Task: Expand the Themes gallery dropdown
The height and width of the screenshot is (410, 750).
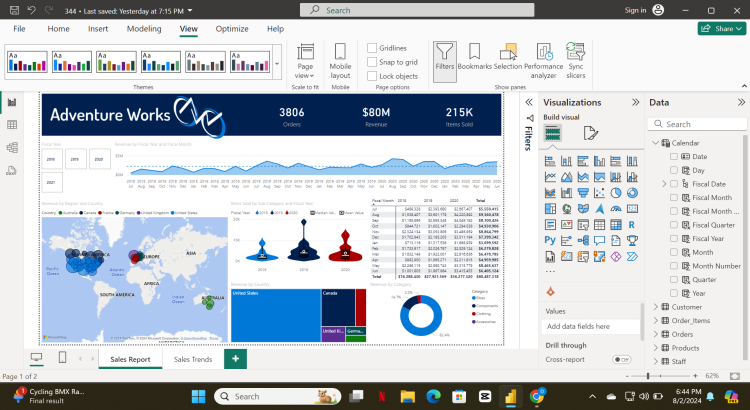Action: click(277, 63)
